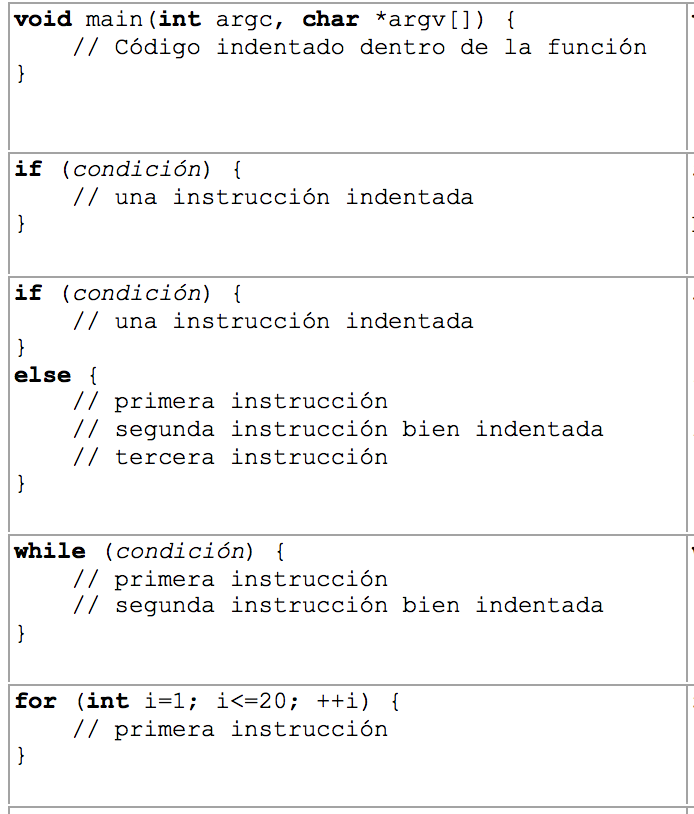
Task: Click the bold 'while' keyword
Action: pos(50,551)
